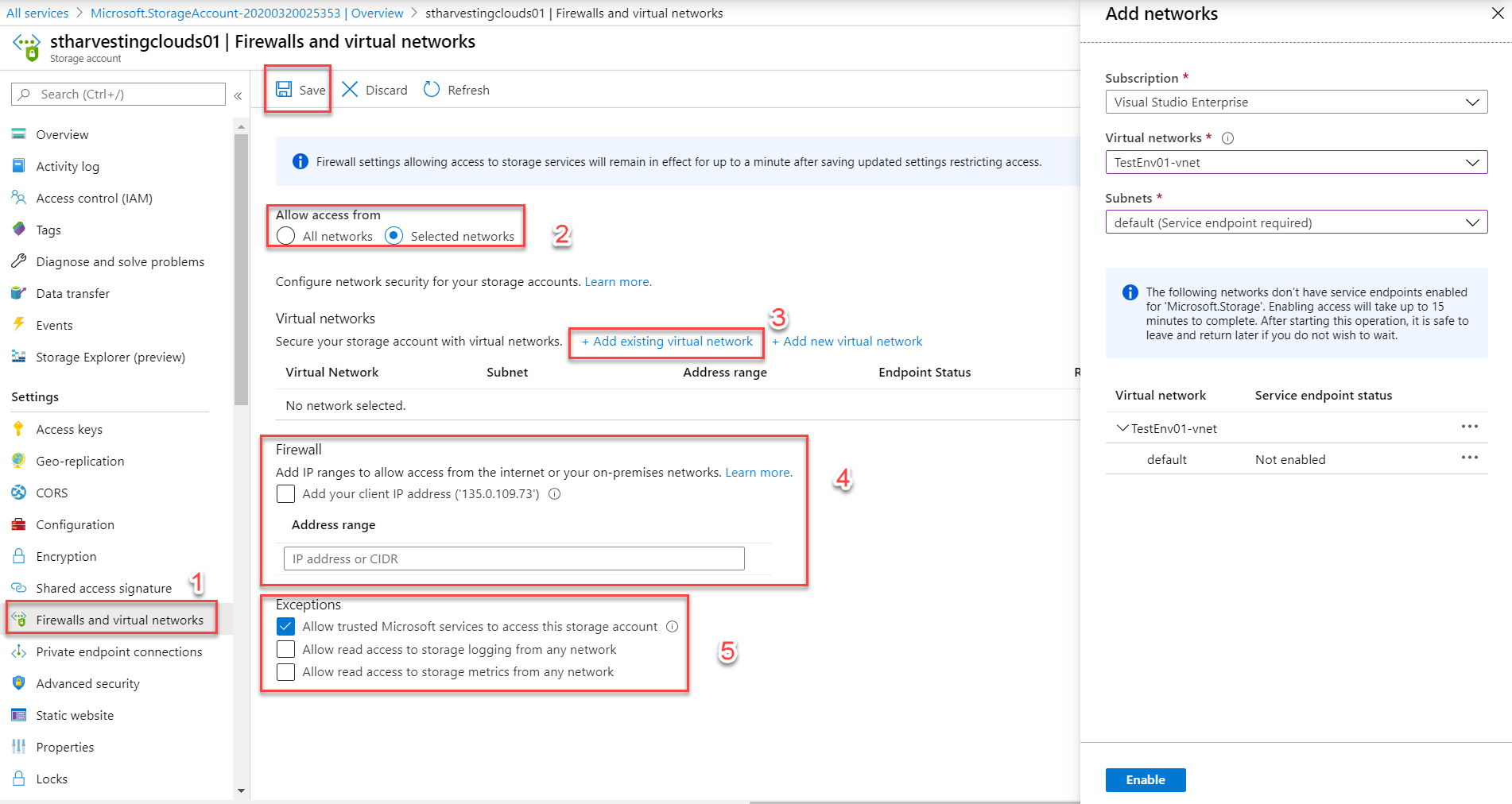Viewport: 1512px width, 804px height.
Task: Click the Storage Explorer (preview) icon
Action: coord(19,357)
